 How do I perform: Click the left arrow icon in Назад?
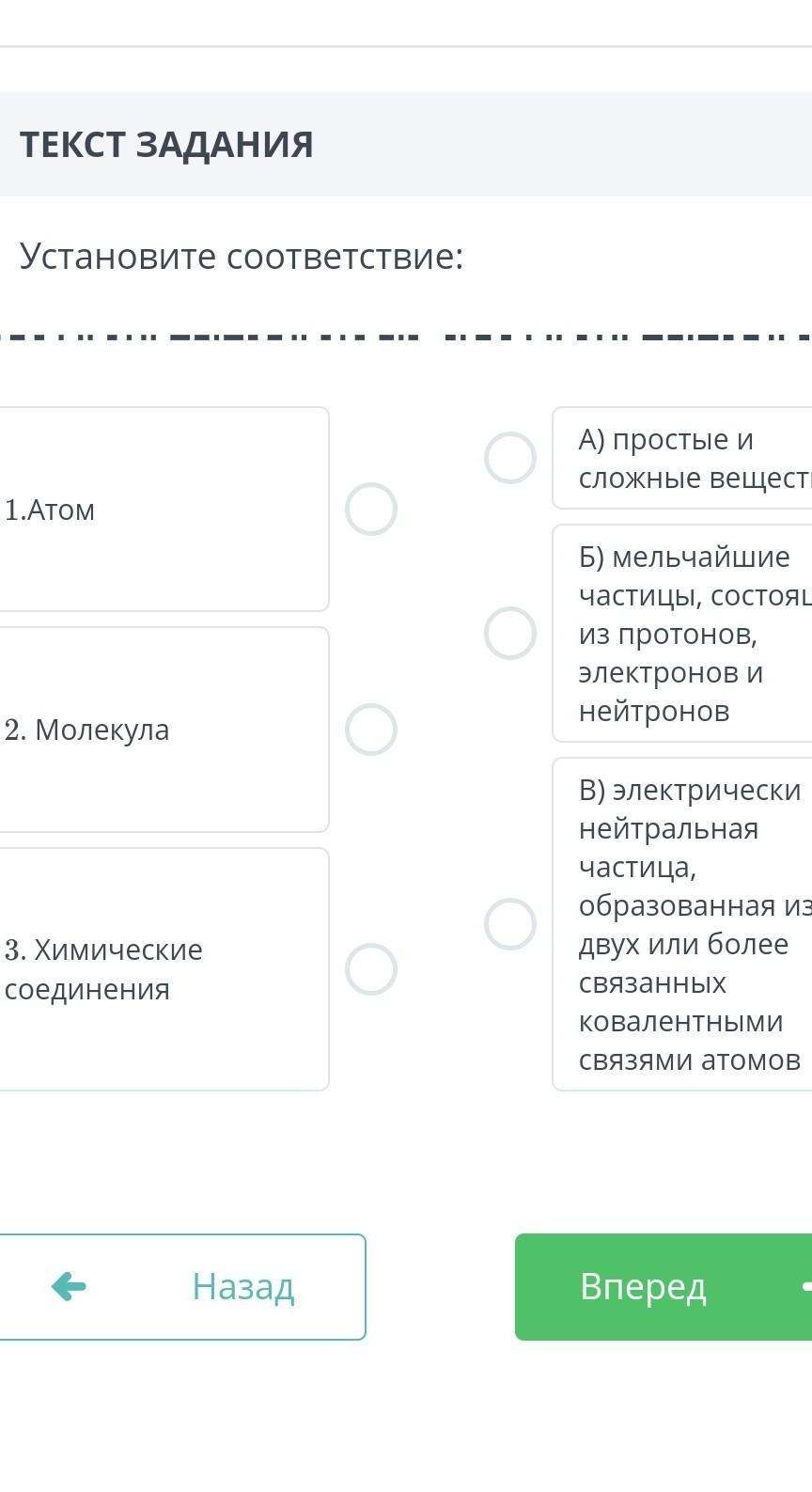(x=69, y=1286)
